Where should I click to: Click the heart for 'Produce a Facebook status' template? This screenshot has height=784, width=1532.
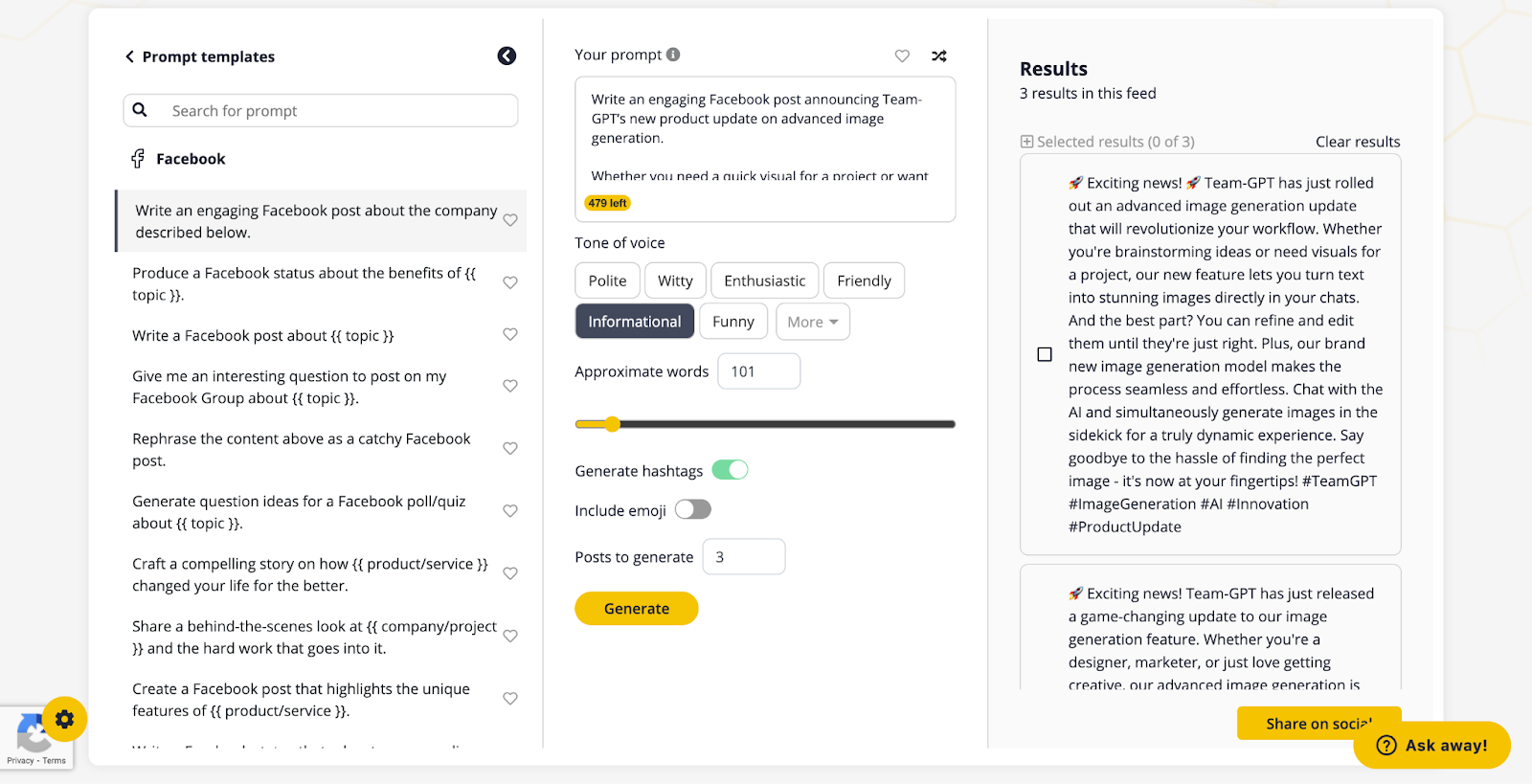point(510,282)
